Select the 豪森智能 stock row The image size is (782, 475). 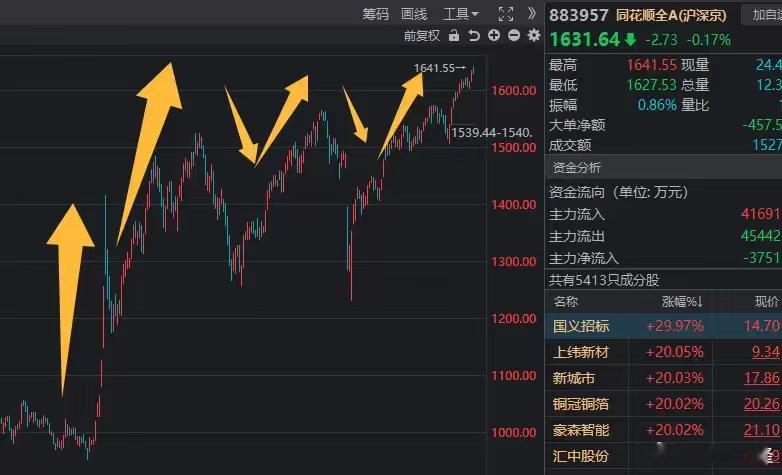coord(663,430)
